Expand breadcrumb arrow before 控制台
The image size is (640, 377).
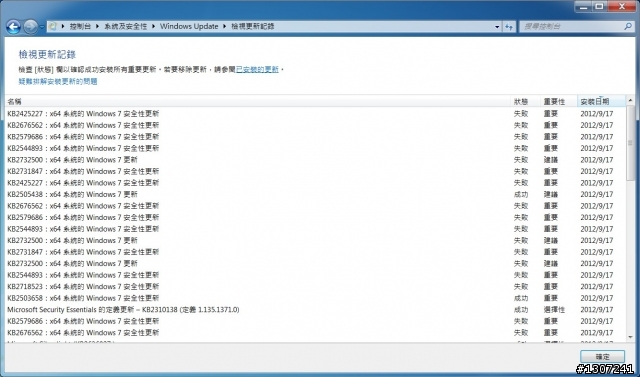click(63, 27)
